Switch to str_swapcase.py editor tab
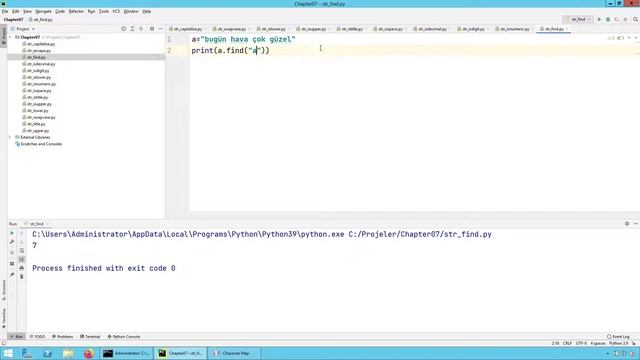Screen dimensions: 640x360 pos(231,29)
